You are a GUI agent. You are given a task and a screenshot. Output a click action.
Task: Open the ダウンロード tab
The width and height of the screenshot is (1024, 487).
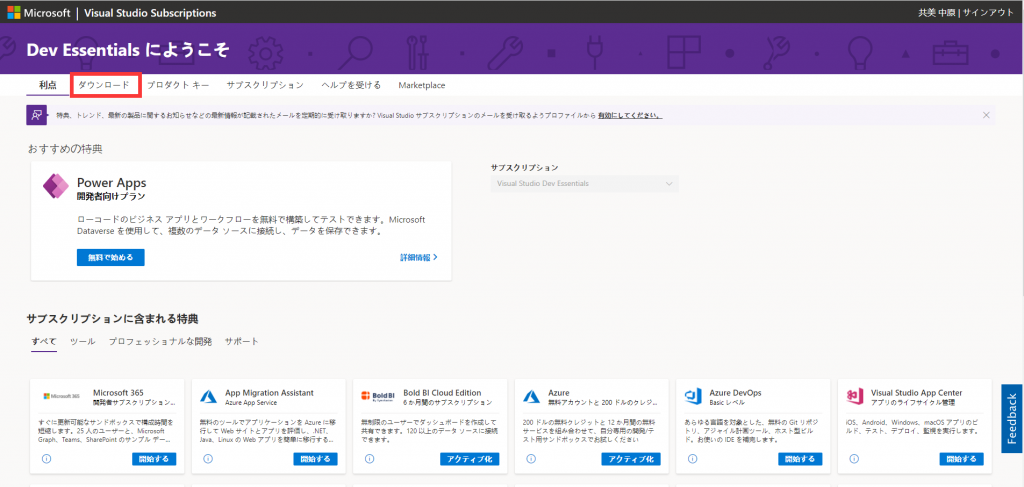(104, 85)
